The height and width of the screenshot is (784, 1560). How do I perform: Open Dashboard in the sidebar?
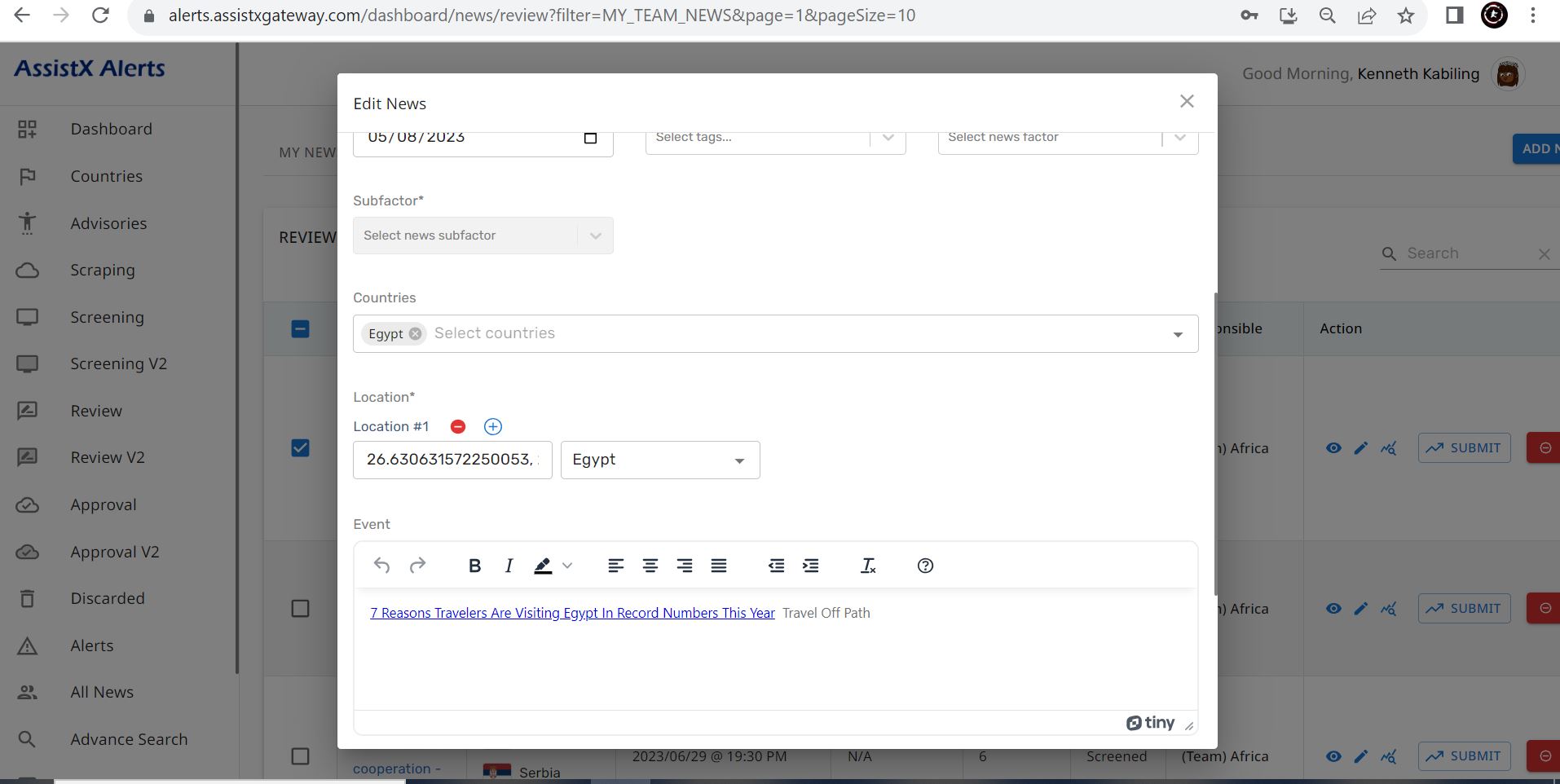pyautogui.click(x=111, y=129)
